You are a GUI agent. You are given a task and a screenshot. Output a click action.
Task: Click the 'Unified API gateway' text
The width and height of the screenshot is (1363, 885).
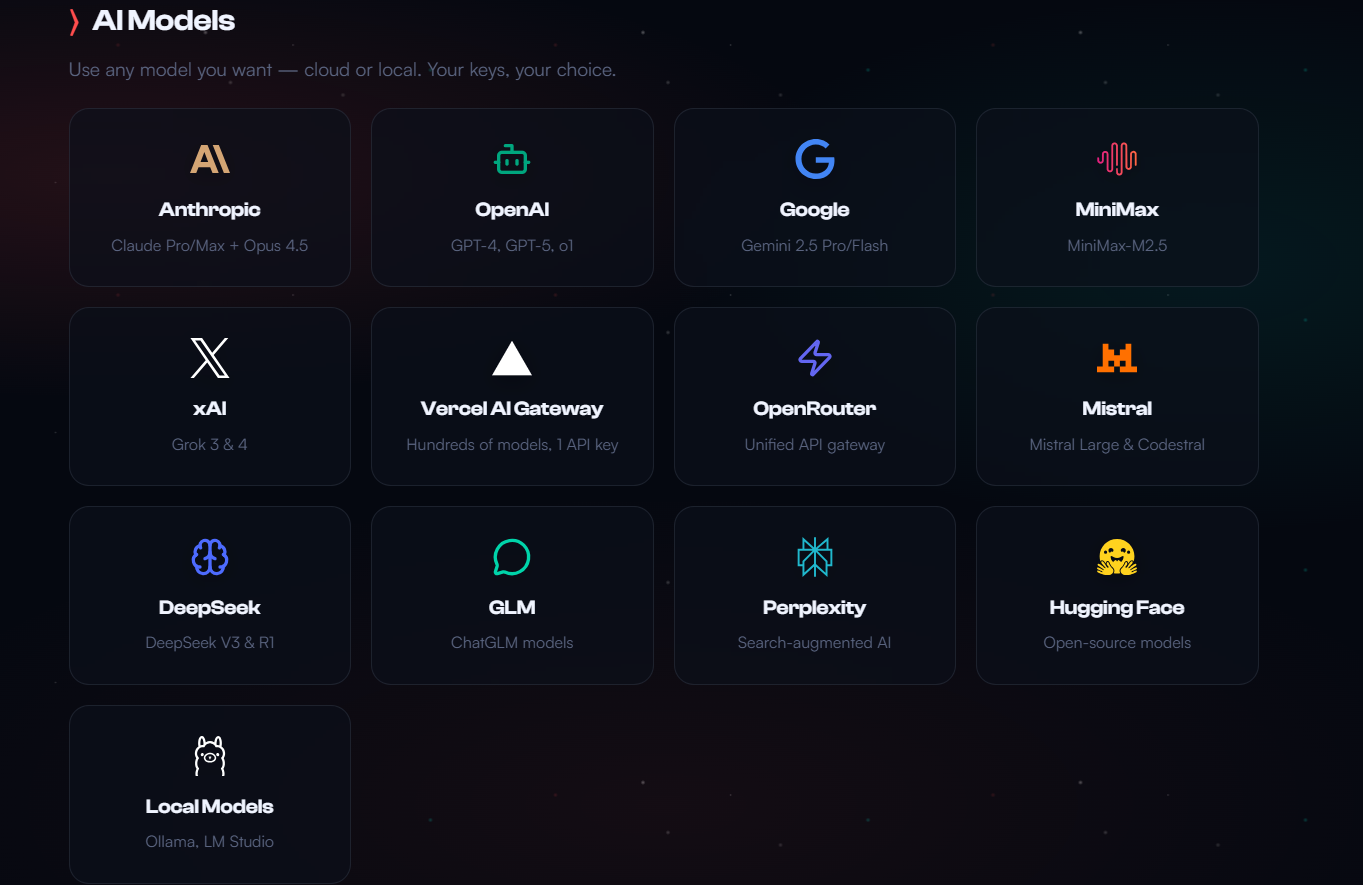(815, 444)
